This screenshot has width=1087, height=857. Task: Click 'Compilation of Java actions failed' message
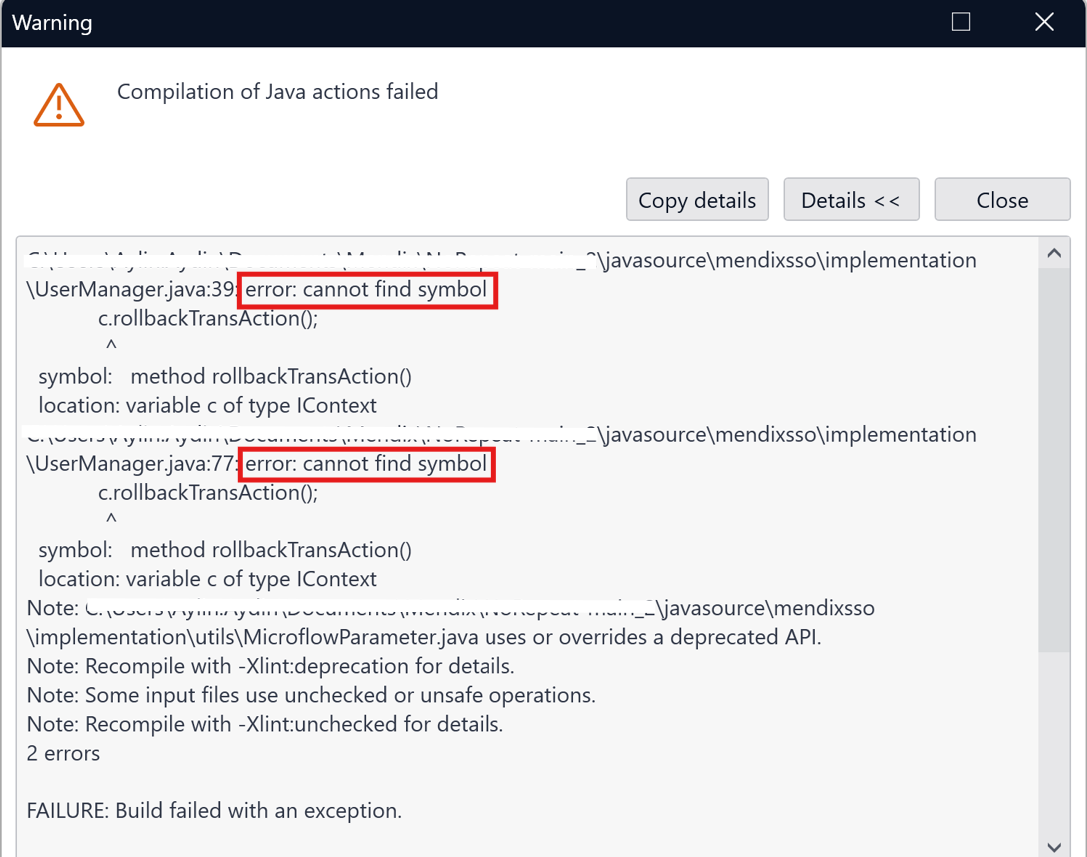click(277, 92)
